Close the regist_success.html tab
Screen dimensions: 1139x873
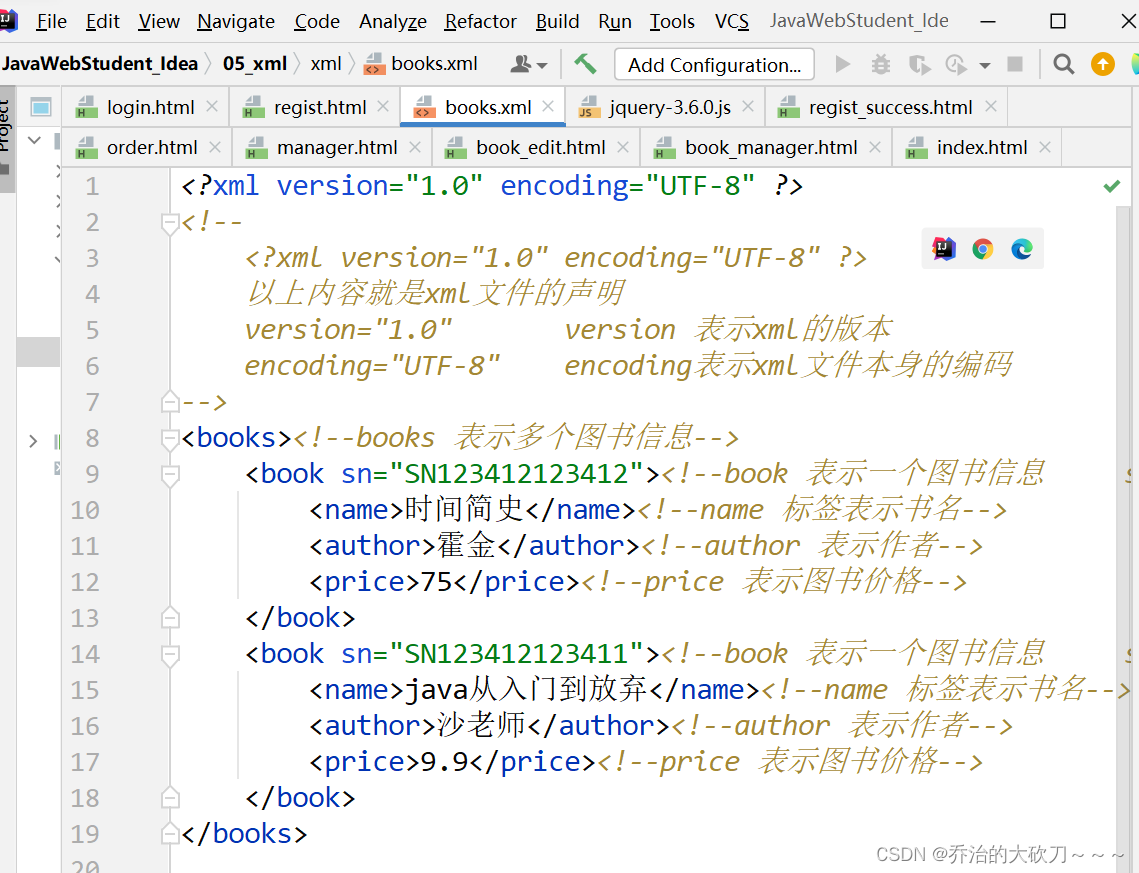coord(991,107)
